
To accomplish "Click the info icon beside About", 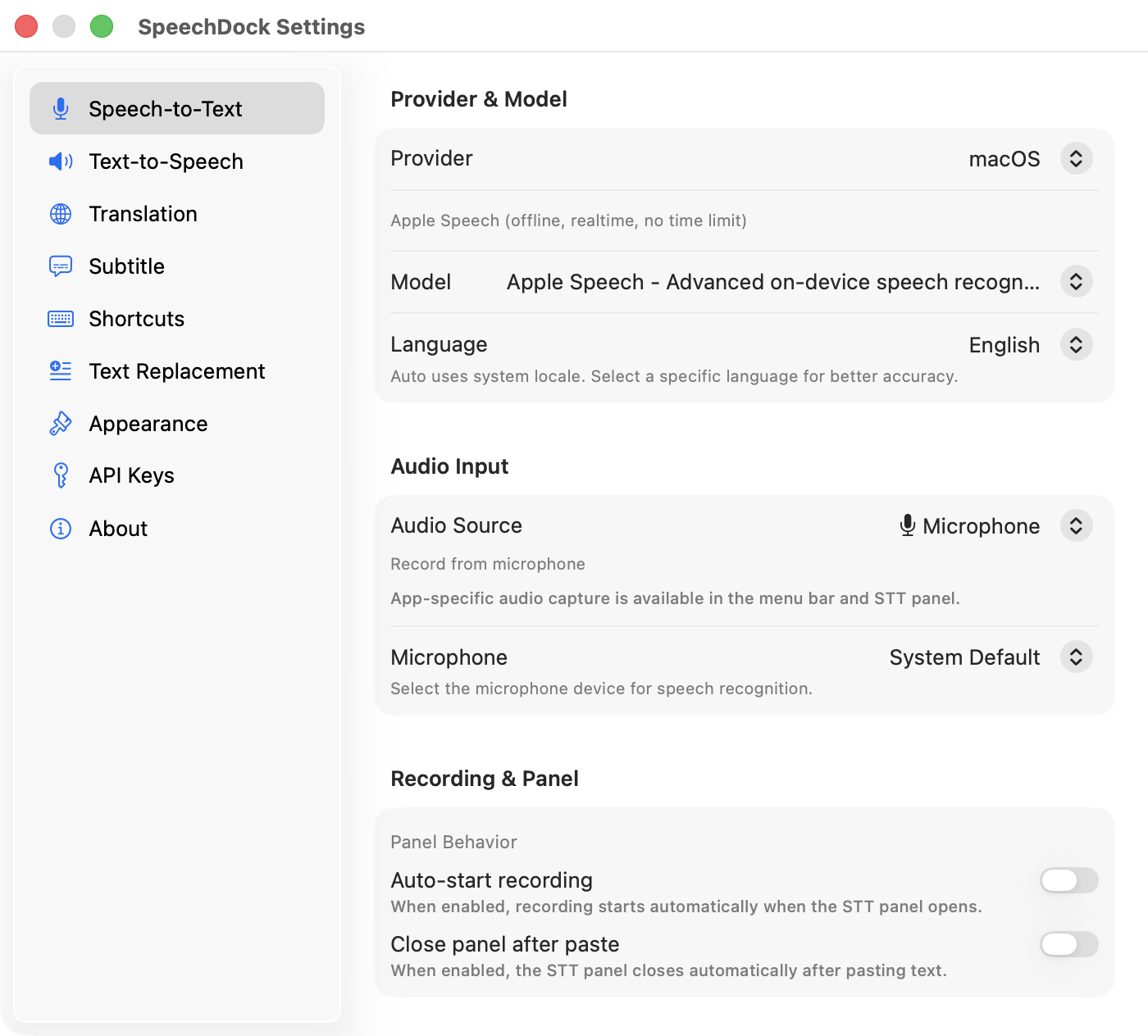I will point(60,529).
